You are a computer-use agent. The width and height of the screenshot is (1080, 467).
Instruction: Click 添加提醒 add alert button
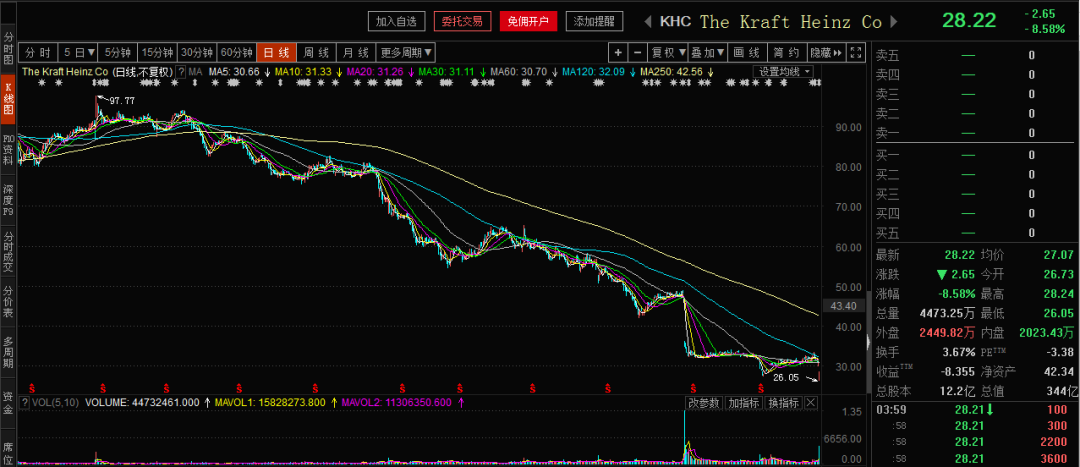tap(594, 21)
